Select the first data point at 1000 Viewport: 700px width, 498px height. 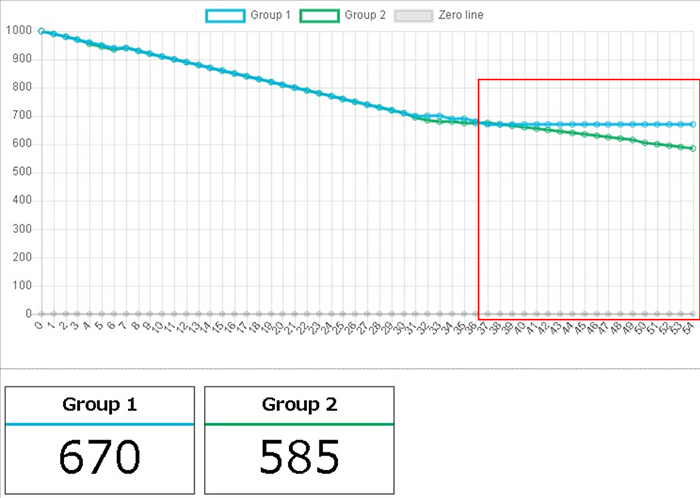tap(41, 31)
